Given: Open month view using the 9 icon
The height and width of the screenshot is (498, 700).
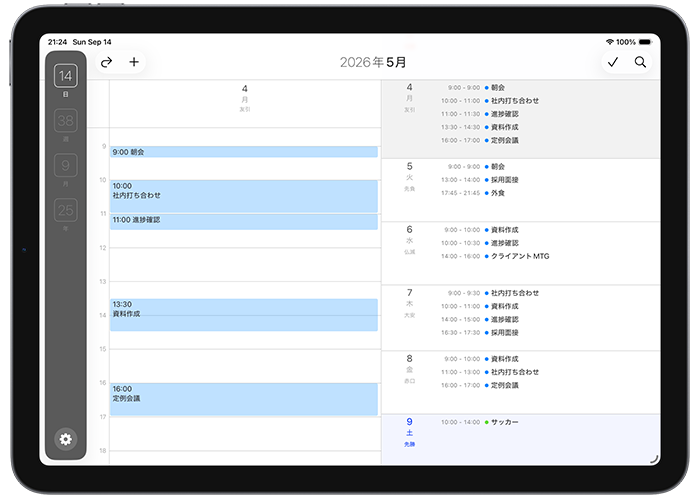Looking at the screenshot, I should pyautogui.click(x=66, y=168).
